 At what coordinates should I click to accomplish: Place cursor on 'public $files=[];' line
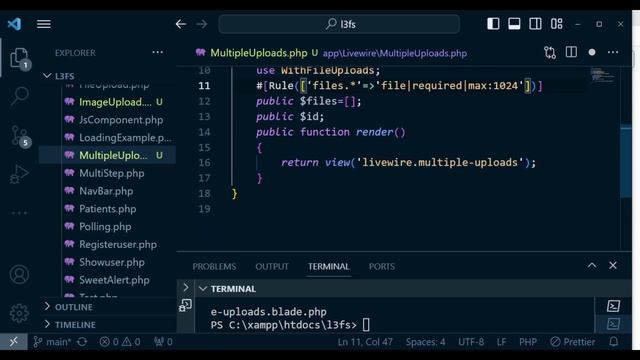[x=309, y=101]
